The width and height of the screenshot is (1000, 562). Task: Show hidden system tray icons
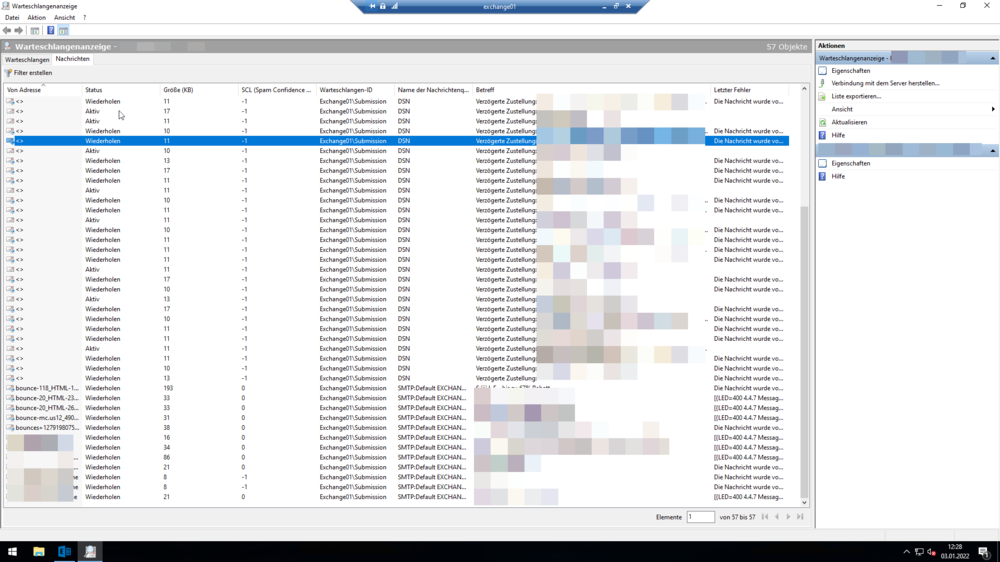(x=906, y=552)
